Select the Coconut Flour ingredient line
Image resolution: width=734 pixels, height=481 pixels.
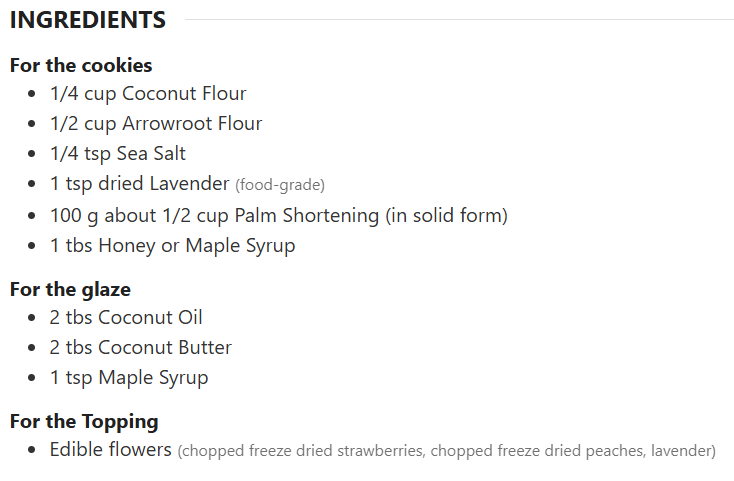[148, 94]
